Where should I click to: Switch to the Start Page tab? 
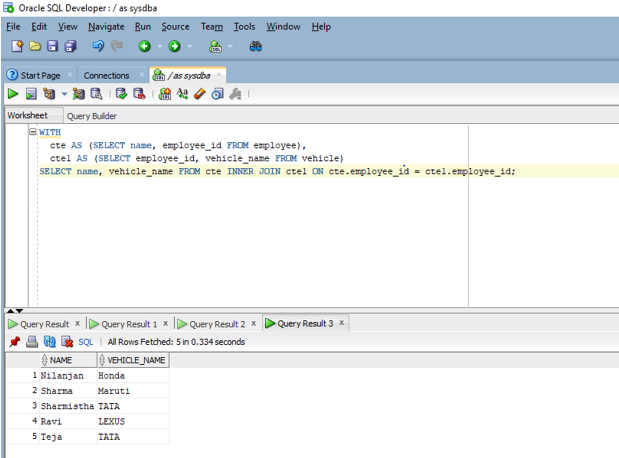click(40, 75)
